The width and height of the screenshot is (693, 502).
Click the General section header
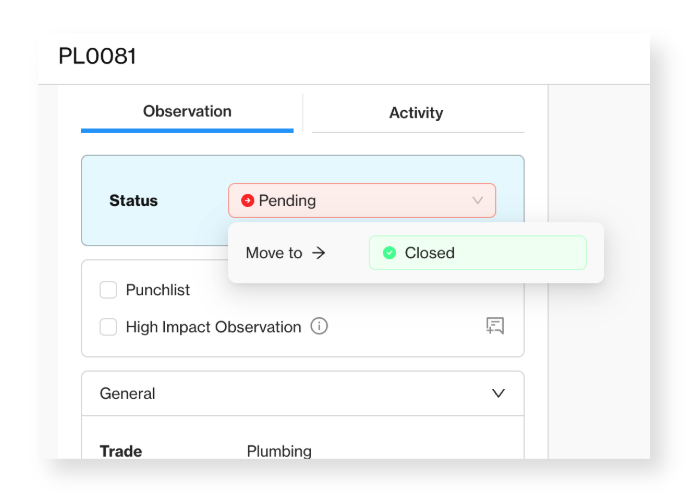303,393
